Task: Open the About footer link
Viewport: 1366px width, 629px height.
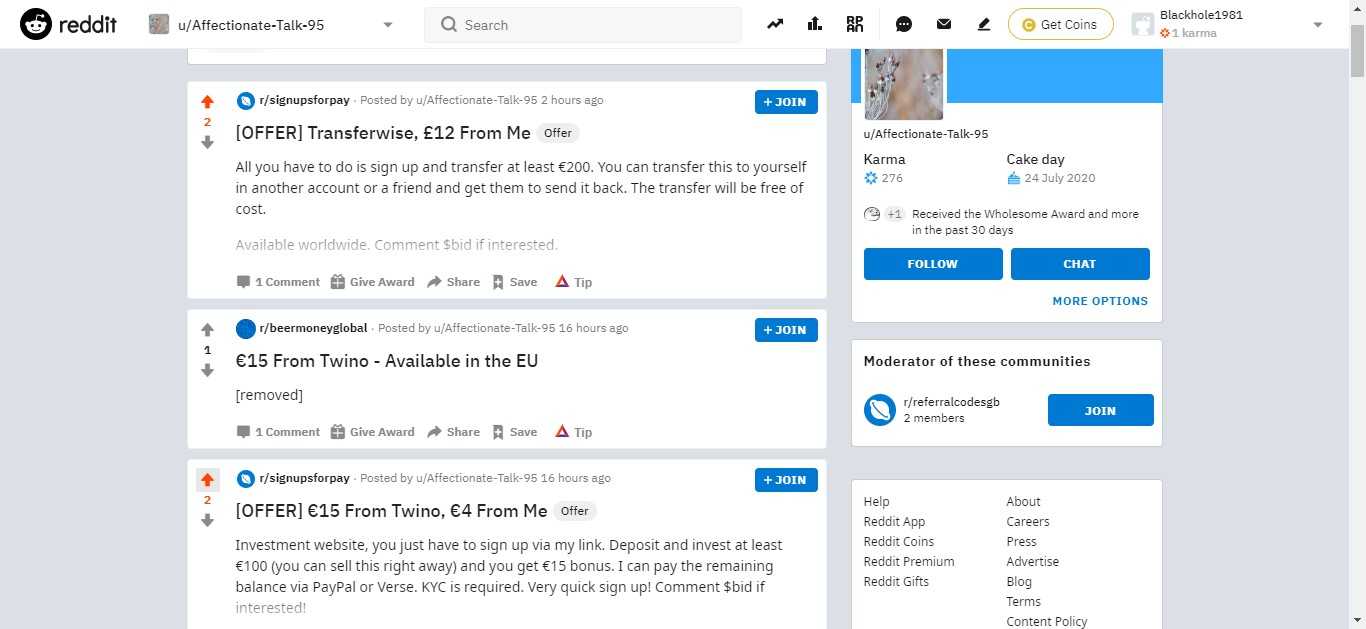Action: coord(1023,502)
